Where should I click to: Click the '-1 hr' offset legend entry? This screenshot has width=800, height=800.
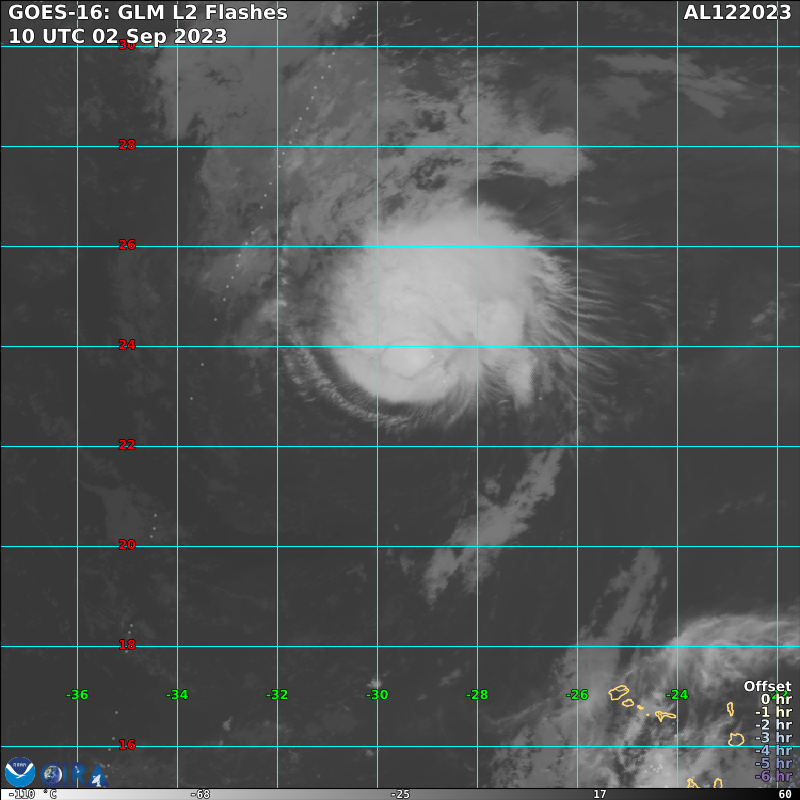[773, 712]
